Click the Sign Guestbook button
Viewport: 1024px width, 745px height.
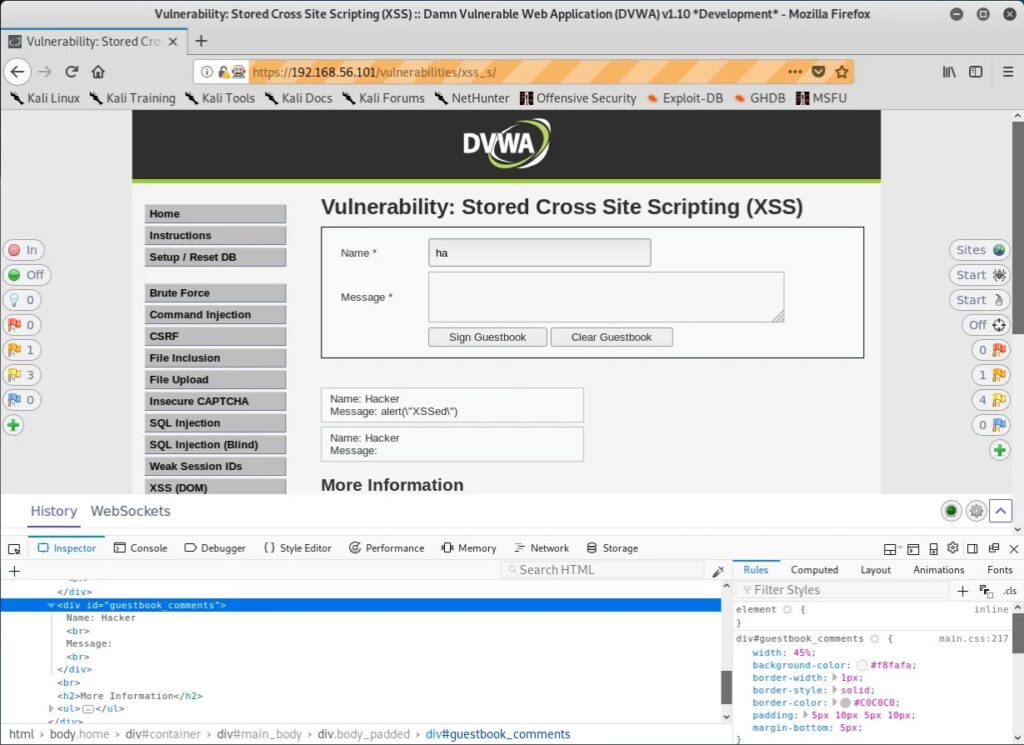pyautogui.click(x=487, y=337)
